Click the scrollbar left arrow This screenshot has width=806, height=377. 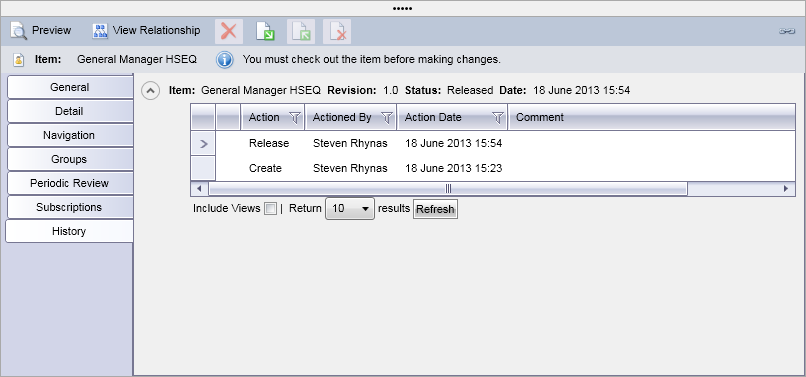pyautogui.click(x=199, y=189)
